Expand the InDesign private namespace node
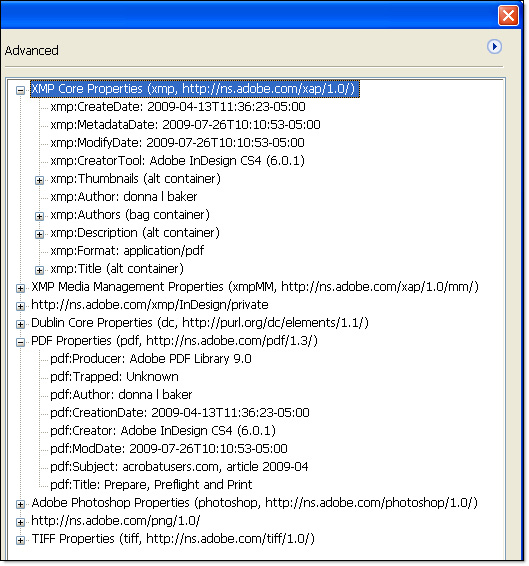Viewport: 529px width, 566px height. (x=21, y=306)
